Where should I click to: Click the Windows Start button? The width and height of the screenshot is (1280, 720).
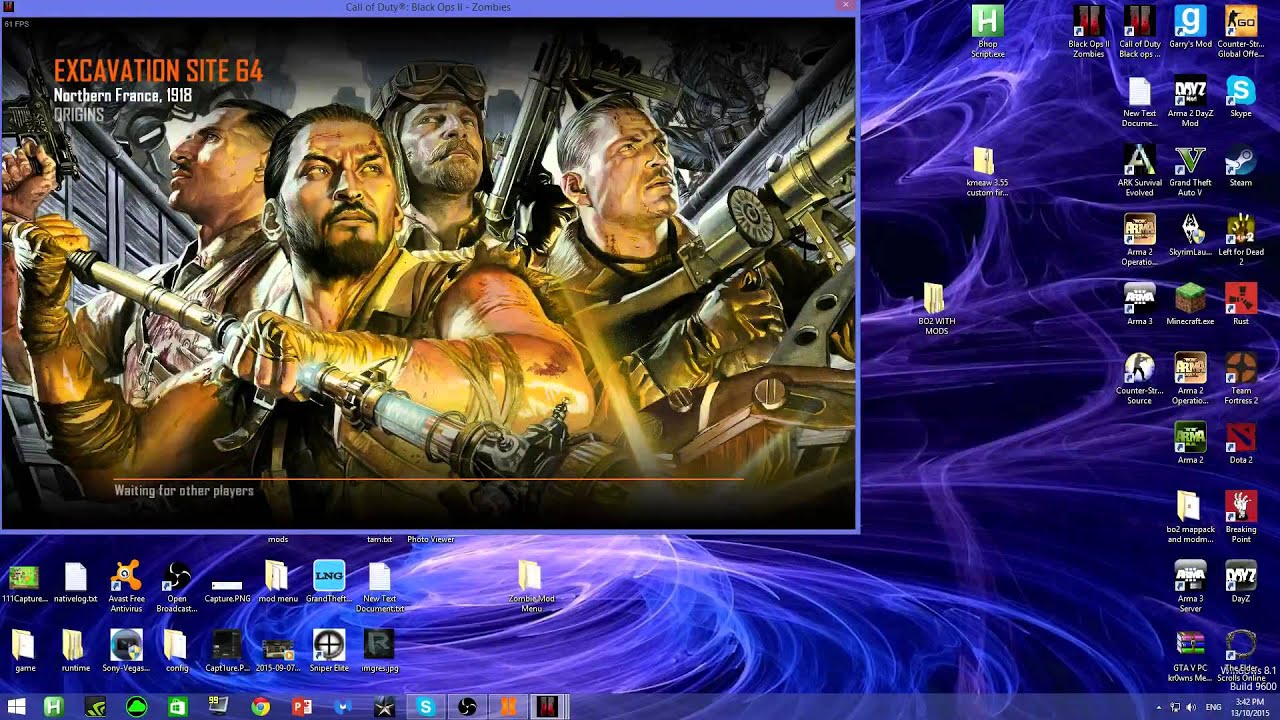15,707
